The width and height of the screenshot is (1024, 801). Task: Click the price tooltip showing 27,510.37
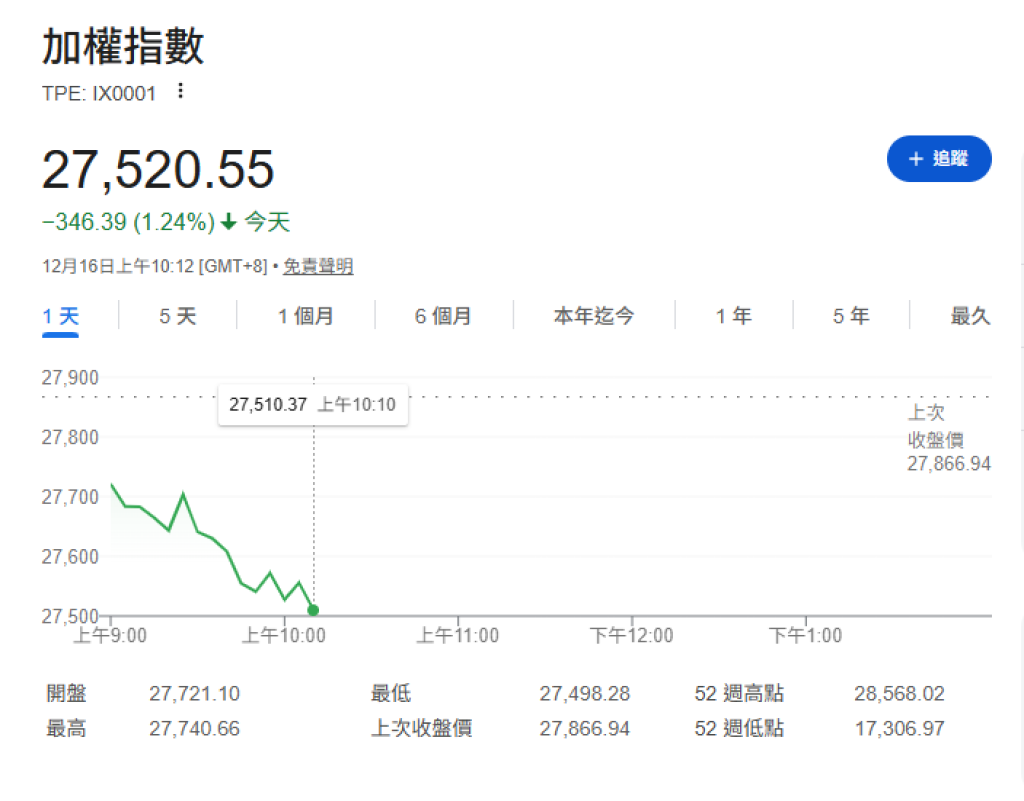(x=313, y=404)
